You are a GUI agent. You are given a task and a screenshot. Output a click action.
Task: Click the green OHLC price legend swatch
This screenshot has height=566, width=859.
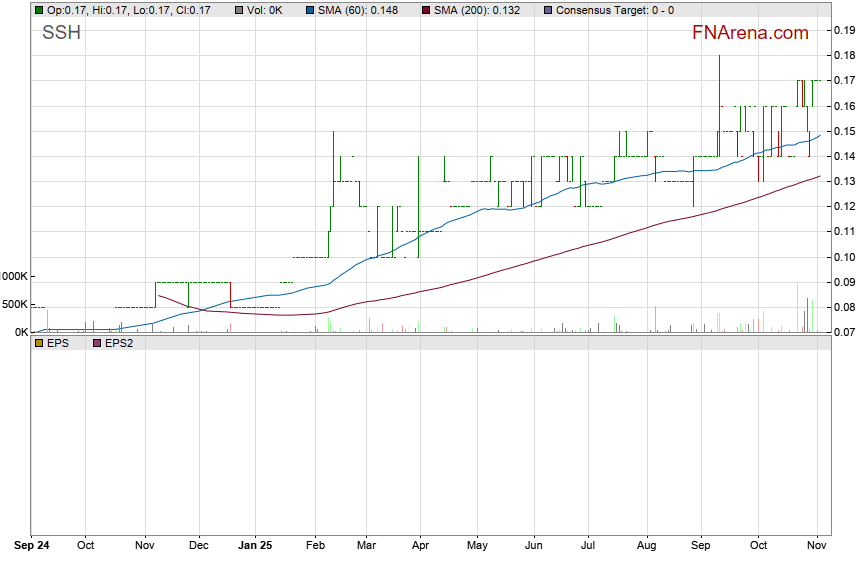click(39, 10)
